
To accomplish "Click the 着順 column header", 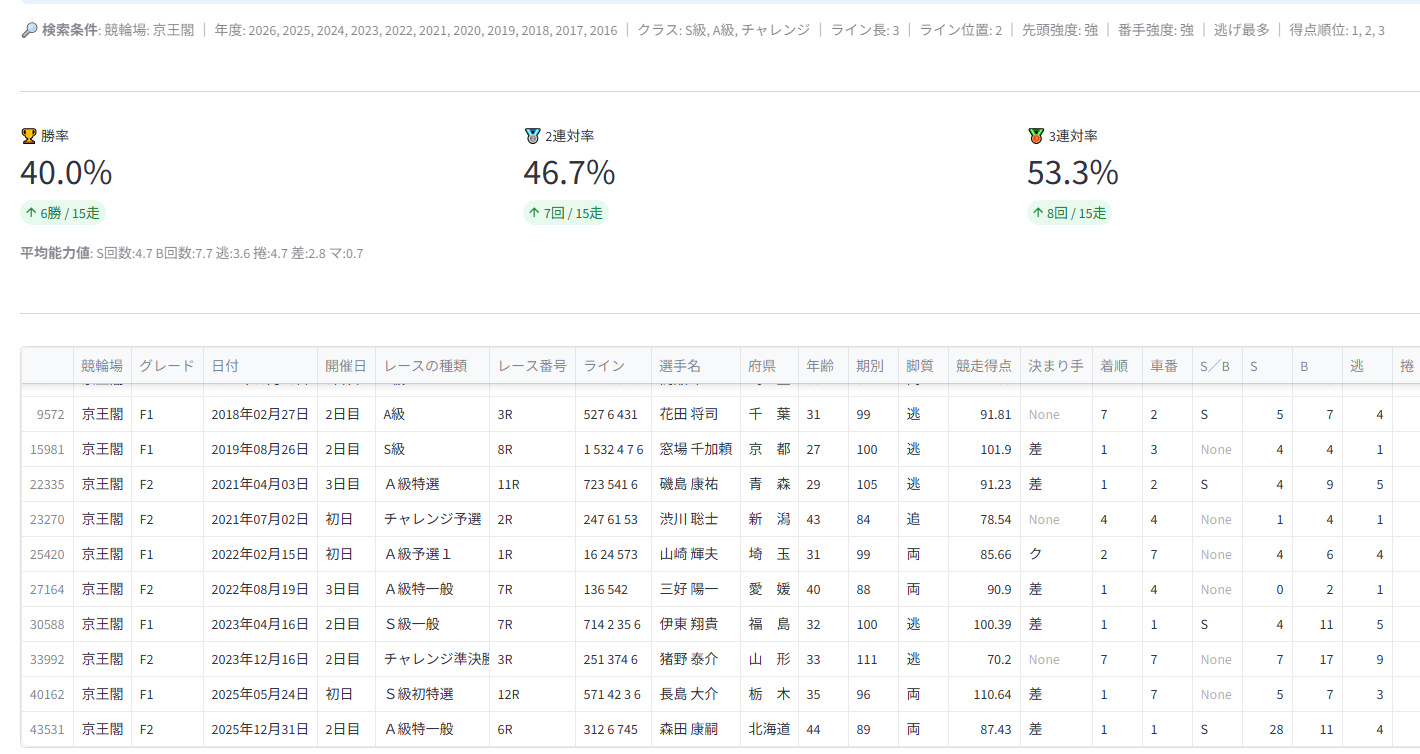I will (x=1114, y=366).
